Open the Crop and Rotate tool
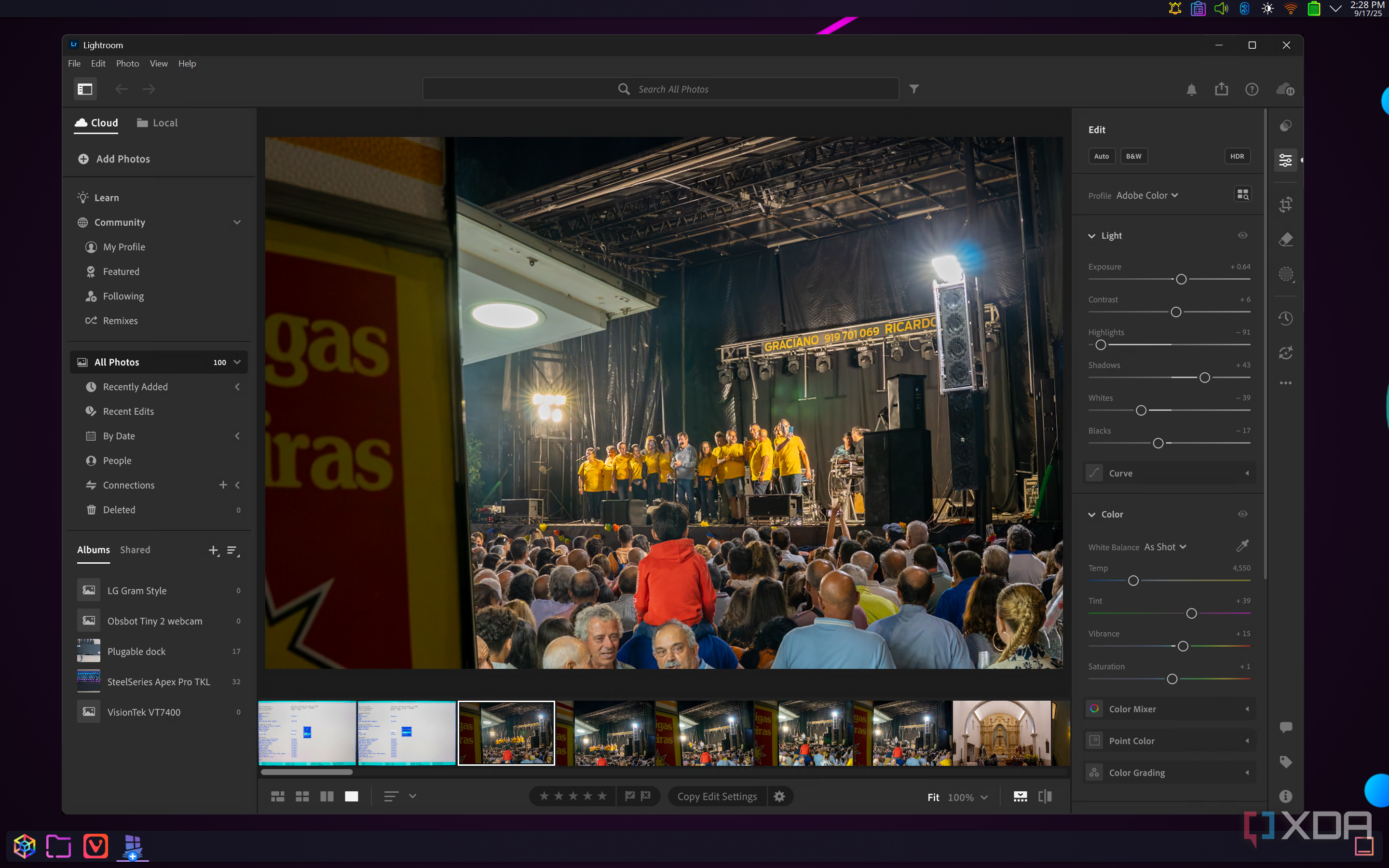1389x868 pixels. [x=1286, y=204]
